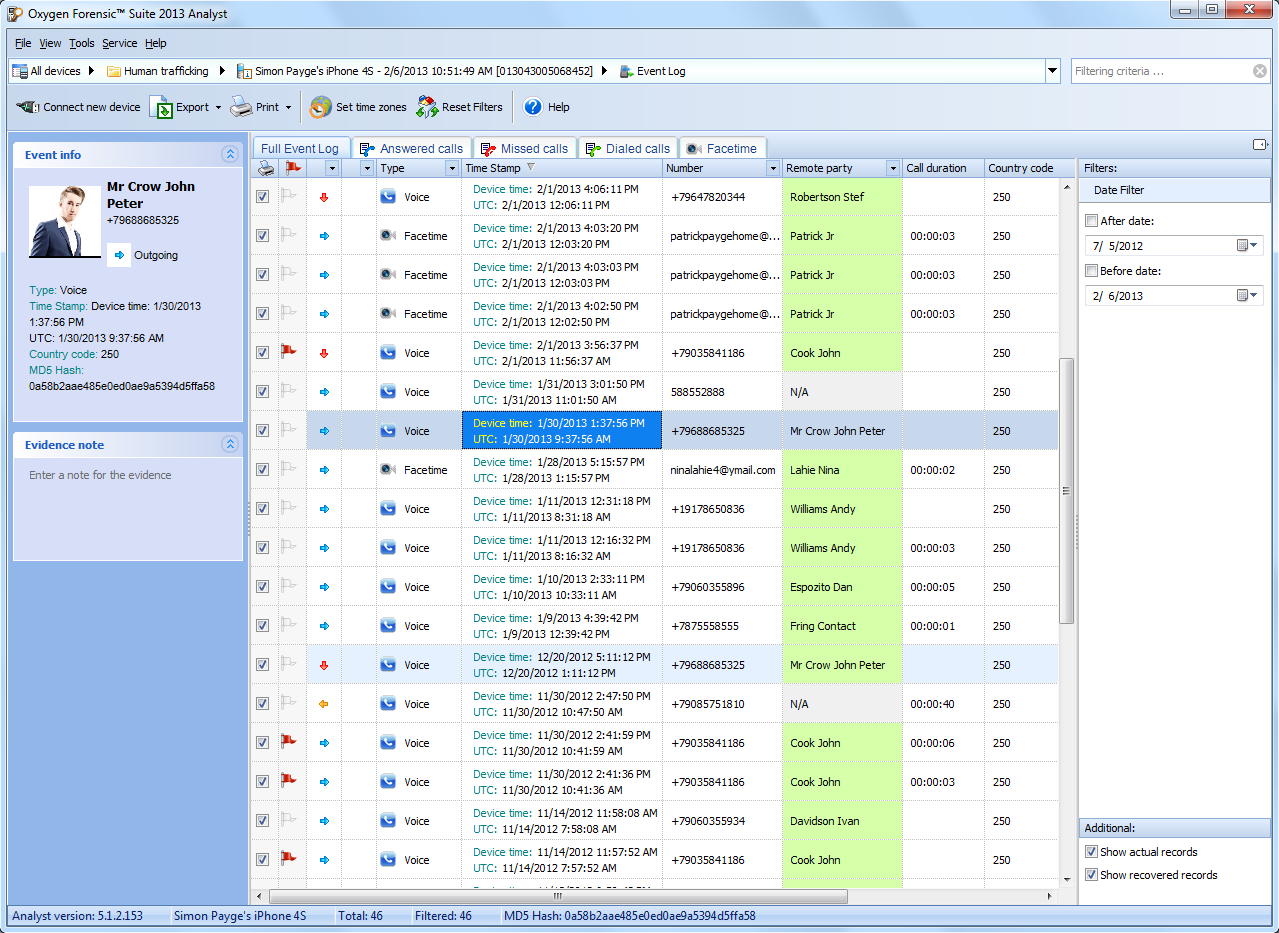Click the horizontal scrollbar of the event table
Image resolution: width=1279 pixels, height=933 pixels.
557,896
